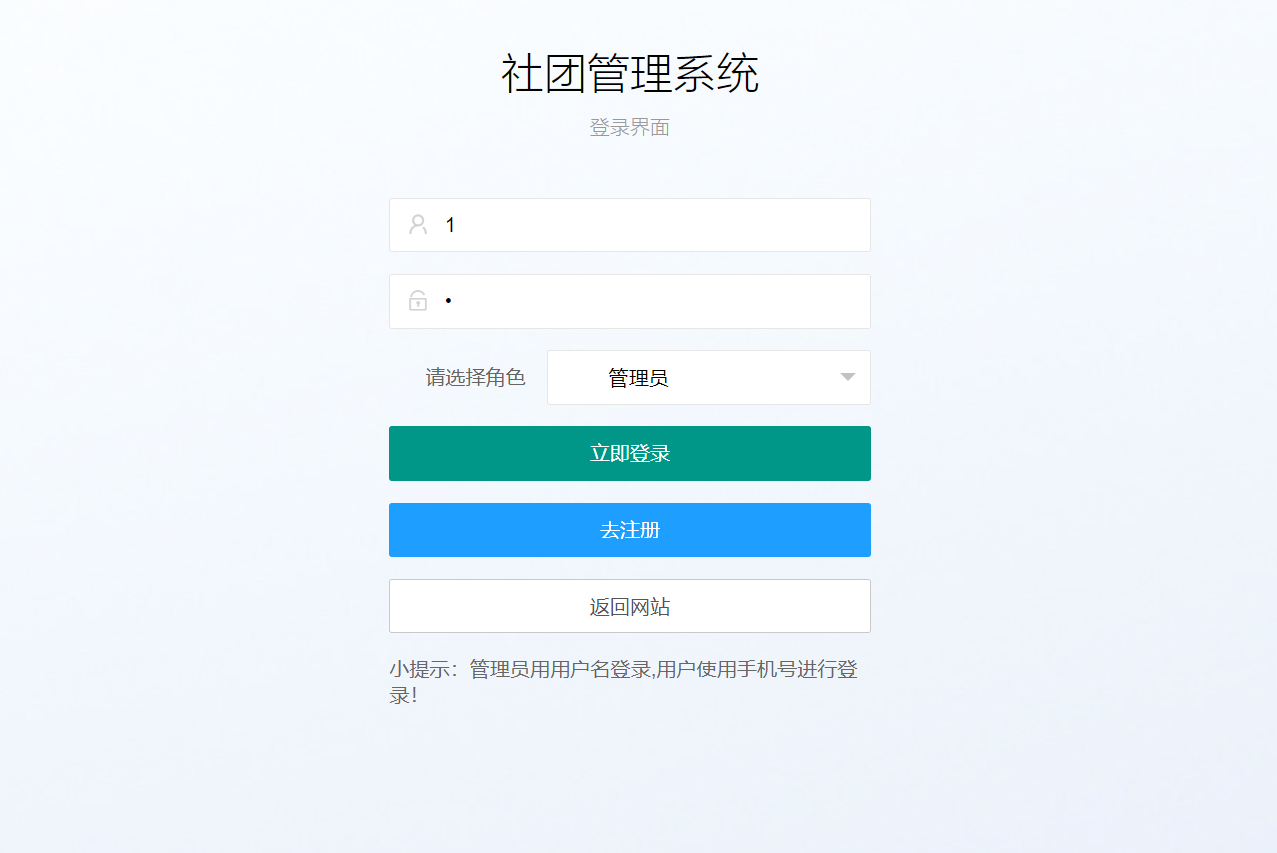Focus the username input containing "1"
This screenshot has height=853, width=1277.
630,225
